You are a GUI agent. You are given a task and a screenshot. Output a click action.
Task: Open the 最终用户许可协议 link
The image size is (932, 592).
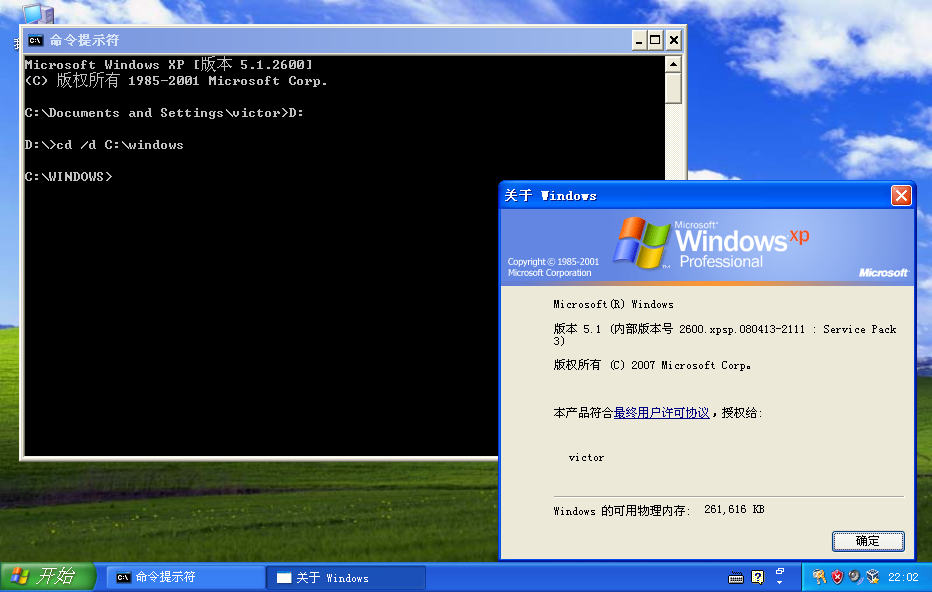click(x=662, y=412)
